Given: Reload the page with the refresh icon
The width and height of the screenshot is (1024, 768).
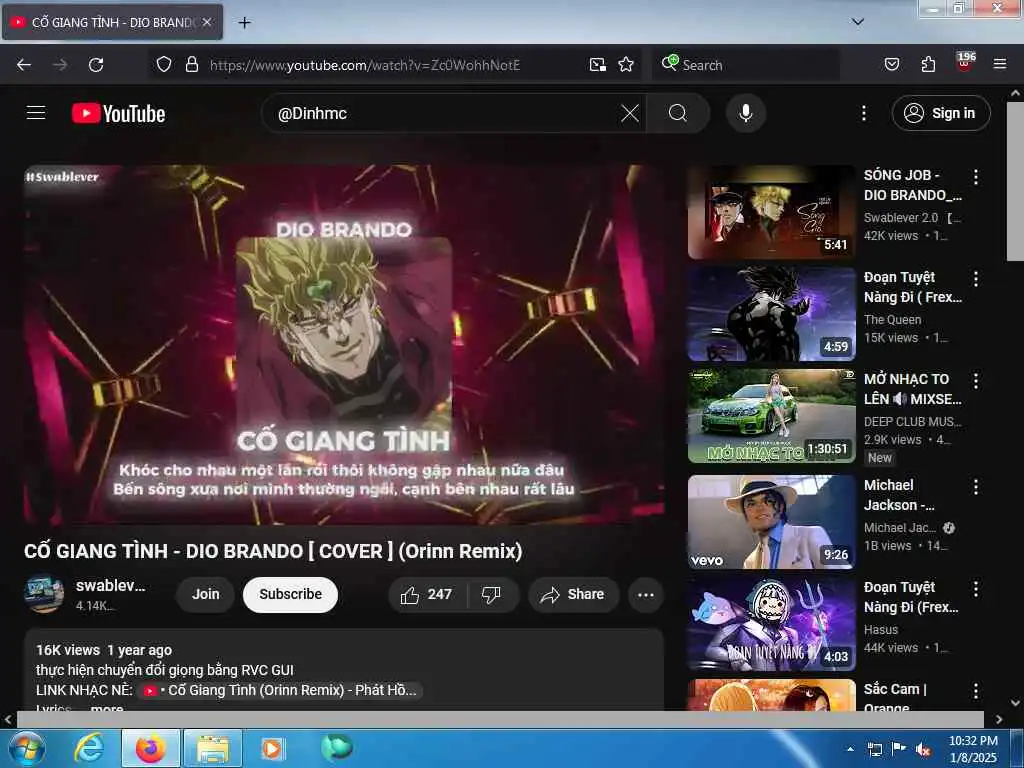Looking at the screenshot, I should pos(96,65).
